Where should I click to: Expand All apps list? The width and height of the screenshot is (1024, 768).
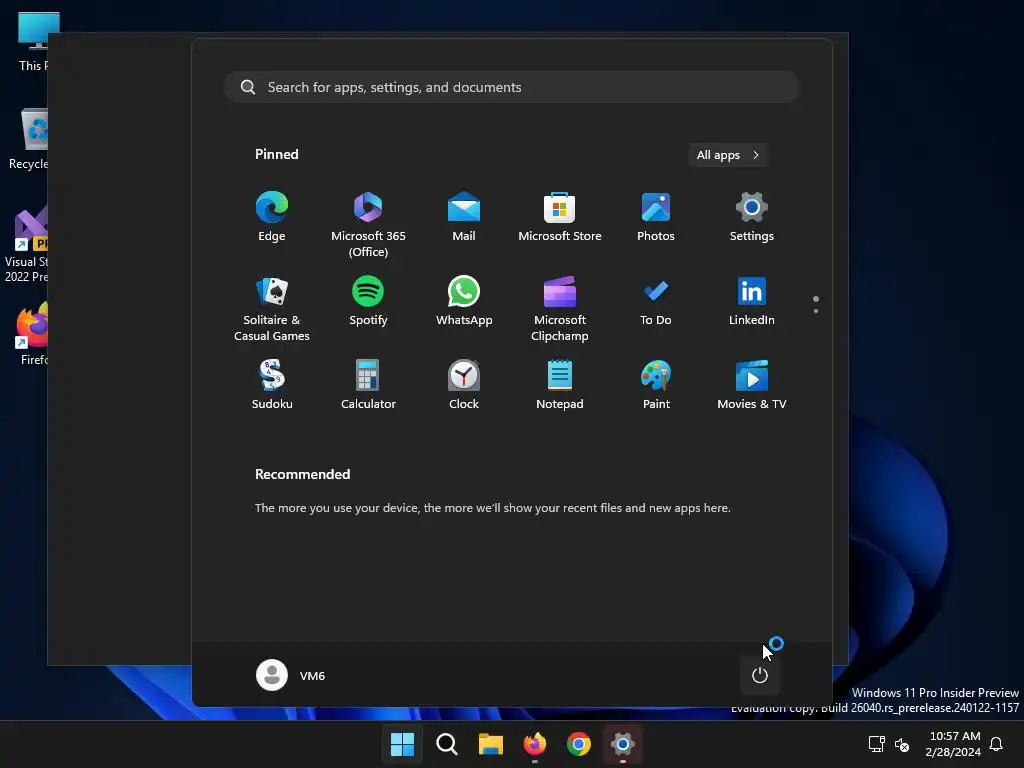pyautogui.click(x=728, y=155)
